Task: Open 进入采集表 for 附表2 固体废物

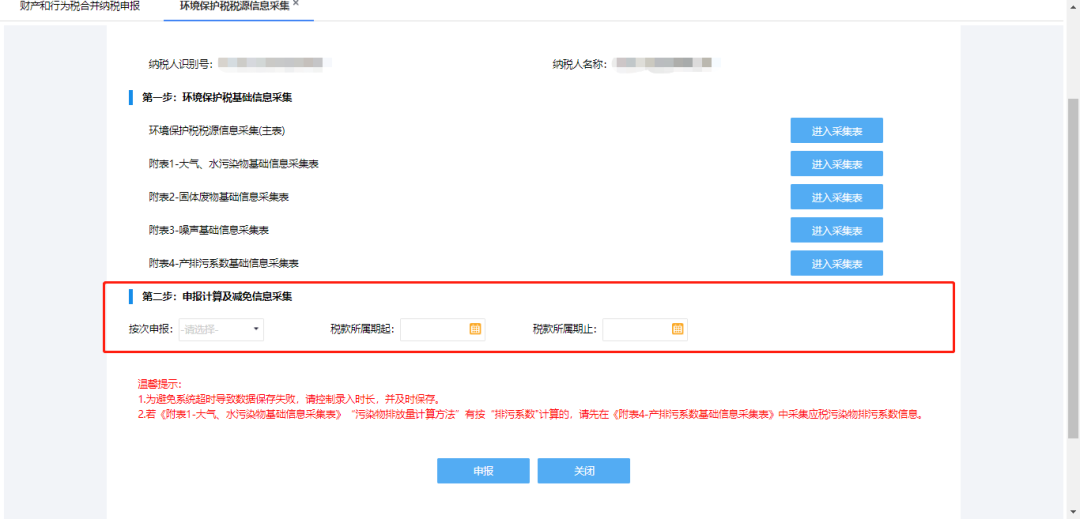Action: (x=836, y=197)
